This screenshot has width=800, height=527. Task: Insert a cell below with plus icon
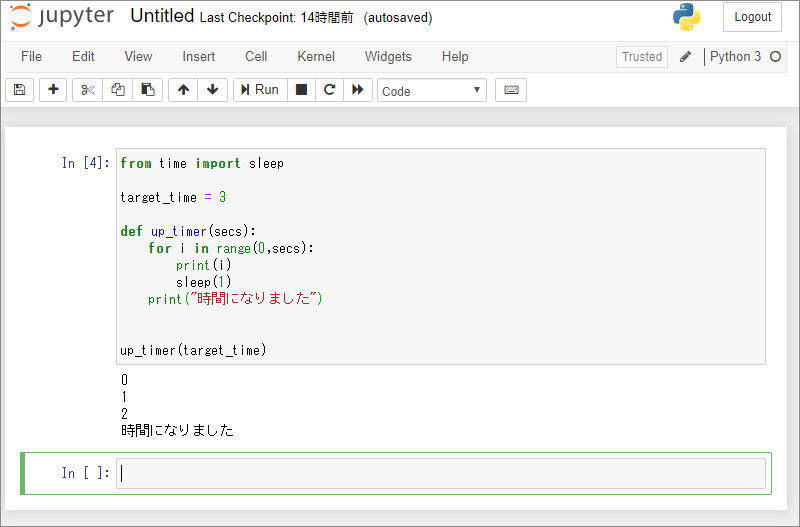53,90
